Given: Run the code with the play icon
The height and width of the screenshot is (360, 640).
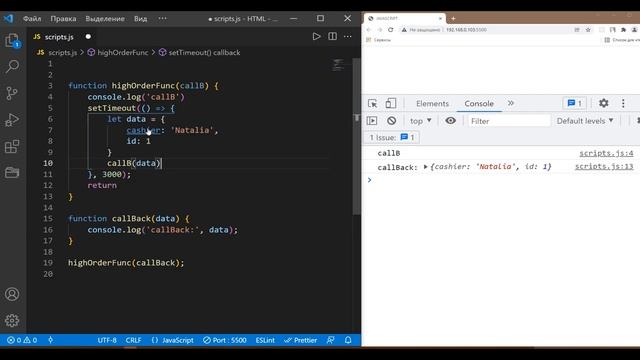Looking at the screenshot, I should click(316, 36).
